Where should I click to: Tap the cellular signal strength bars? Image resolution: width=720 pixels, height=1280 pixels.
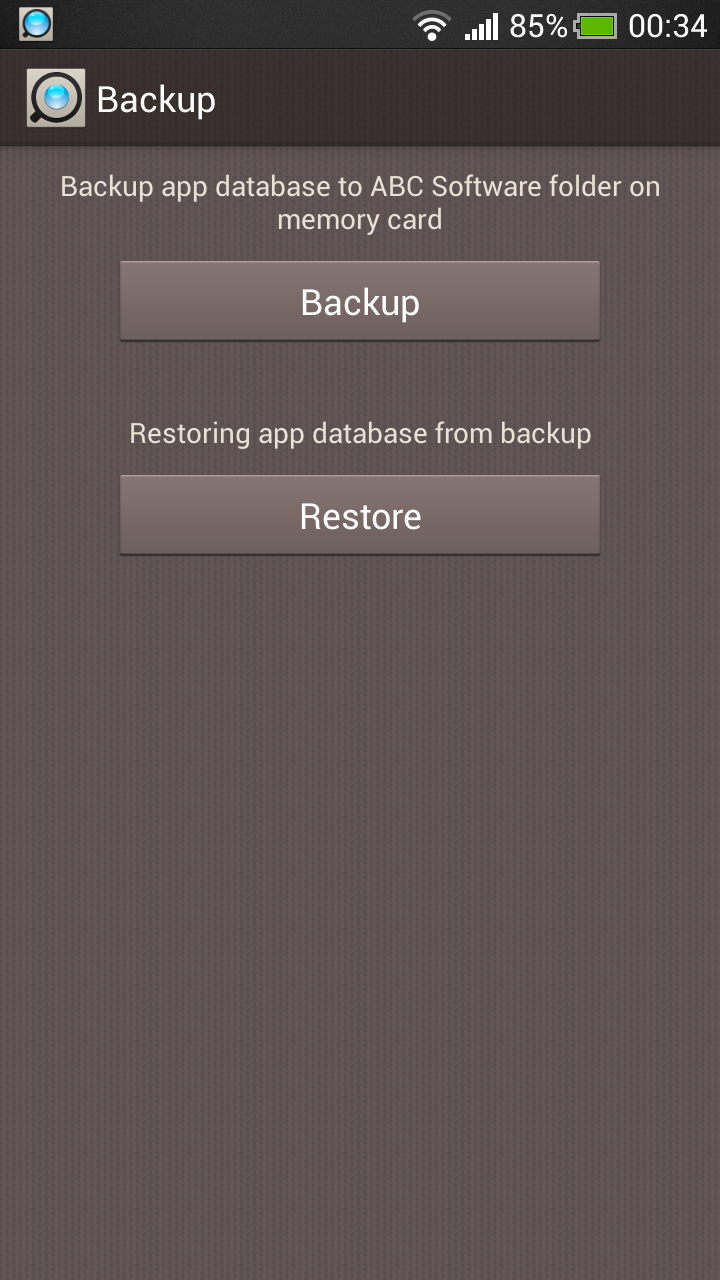click(x=481, y=26)
